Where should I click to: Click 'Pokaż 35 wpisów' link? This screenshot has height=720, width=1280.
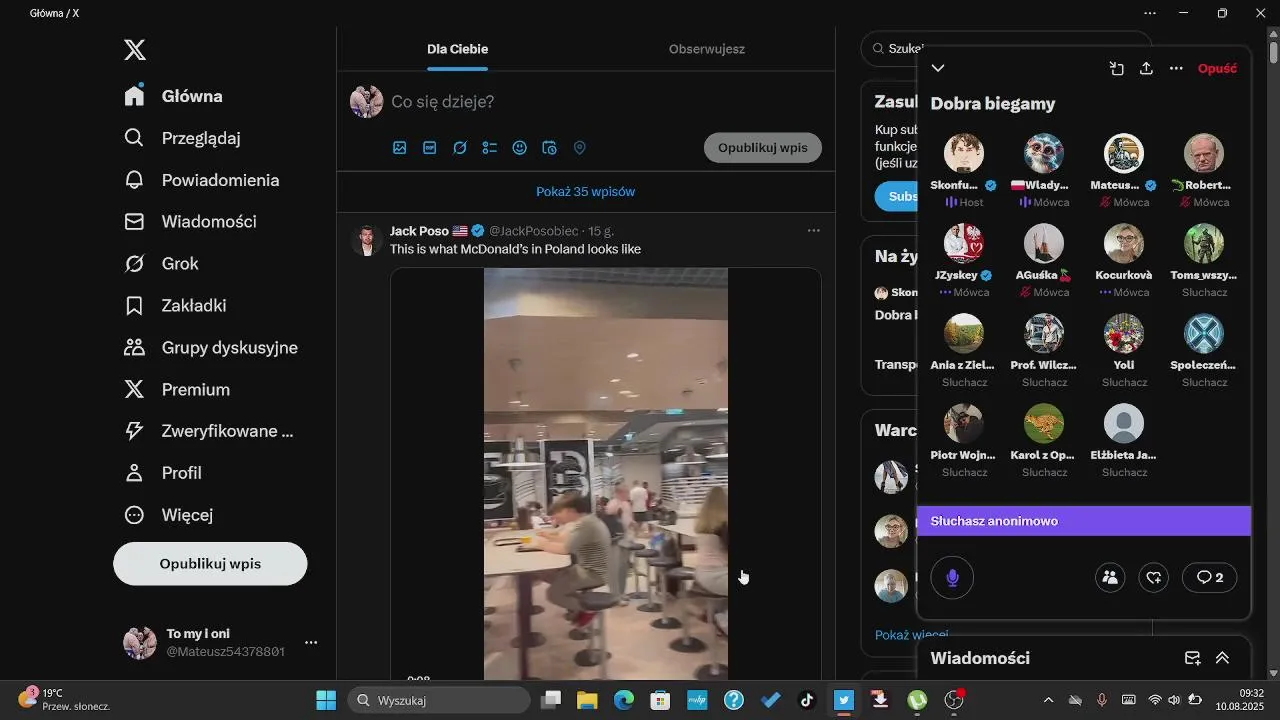586,192
